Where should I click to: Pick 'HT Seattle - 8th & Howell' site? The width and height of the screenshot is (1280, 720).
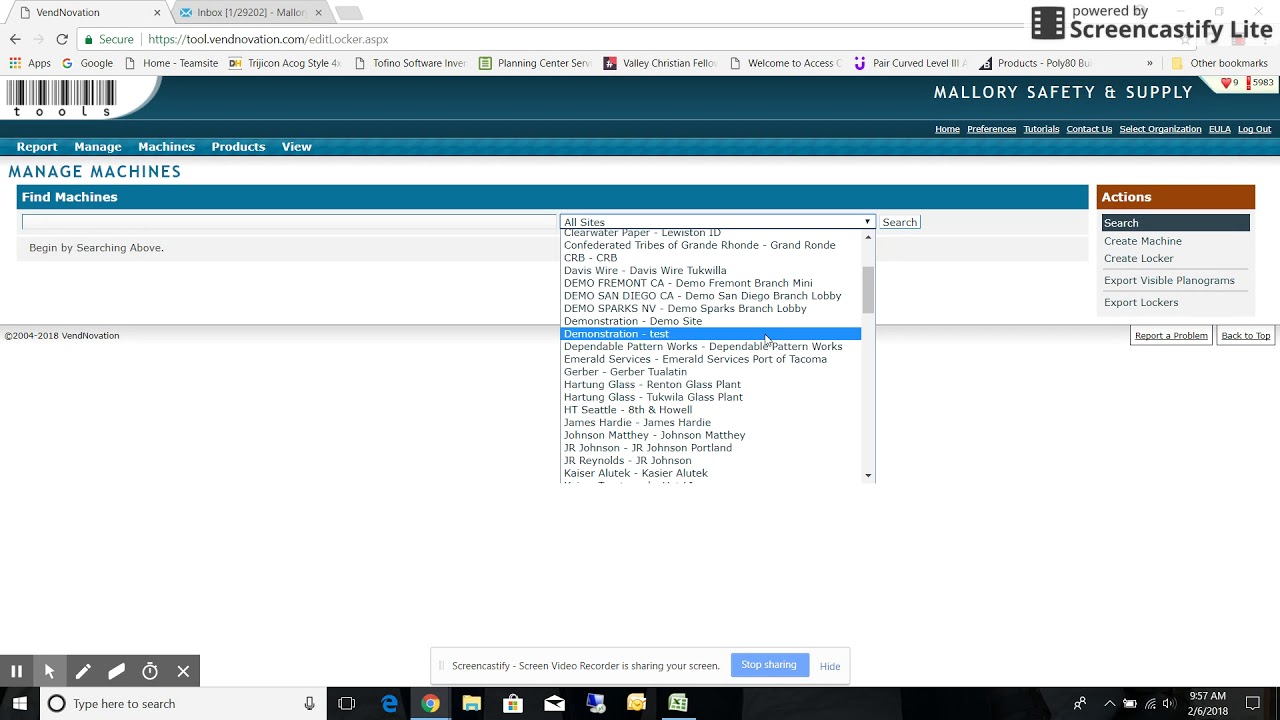click(710, 410)
